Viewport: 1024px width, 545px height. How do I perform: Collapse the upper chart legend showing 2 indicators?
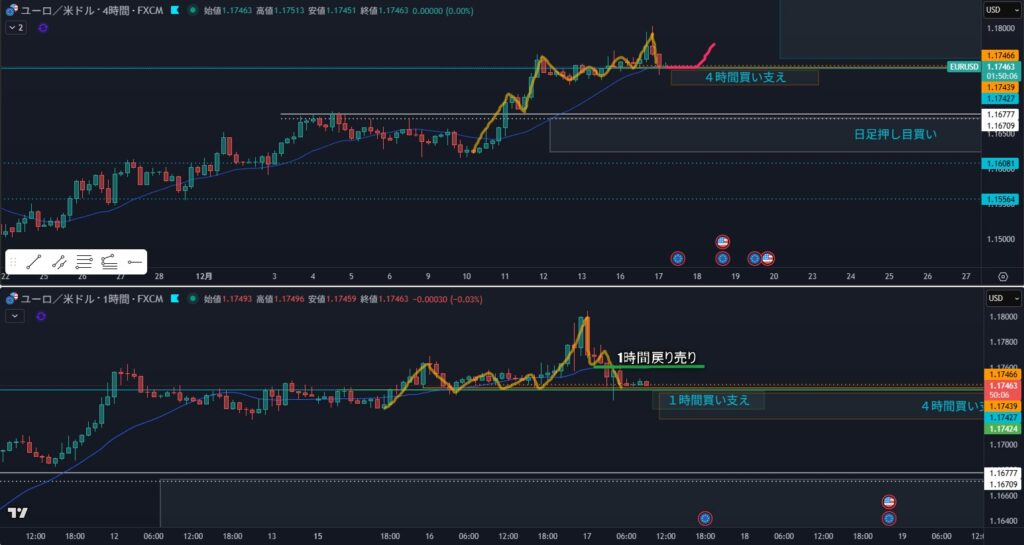15,28
